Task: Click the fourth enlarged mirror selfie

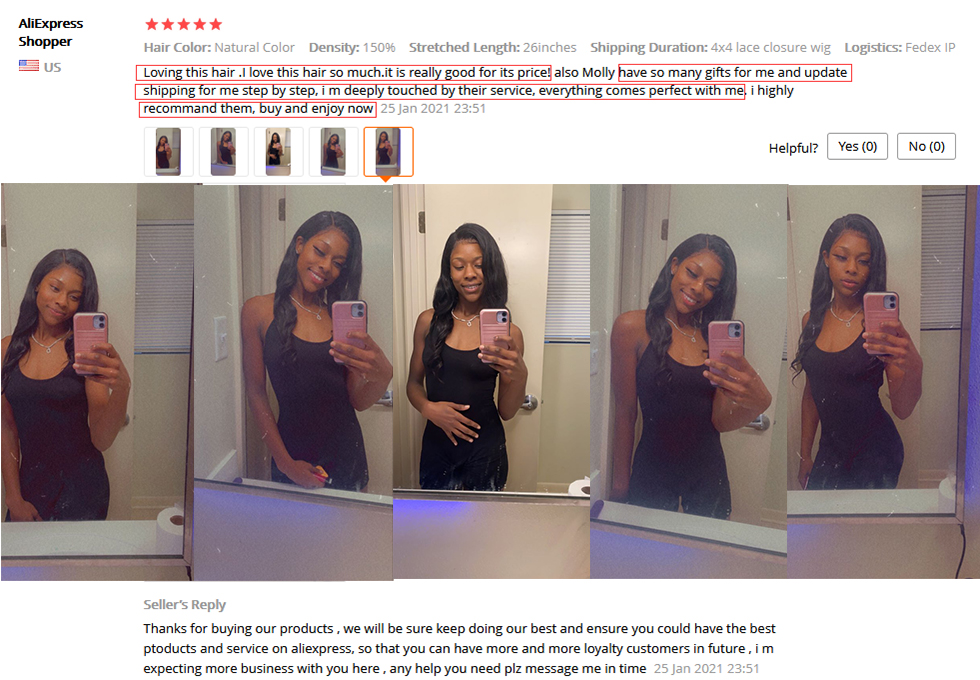Action: click(x=689, y=381)
